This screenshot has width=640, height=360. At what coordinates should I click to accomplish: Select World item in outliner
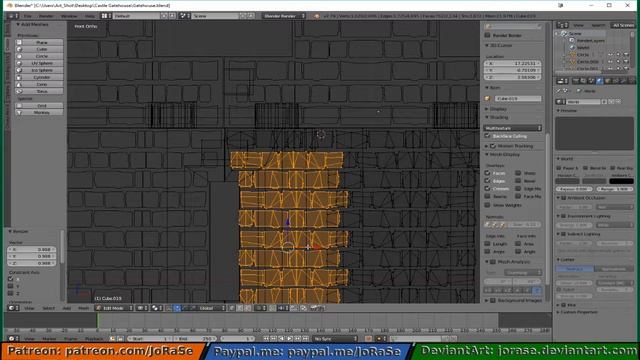(583, 47)
